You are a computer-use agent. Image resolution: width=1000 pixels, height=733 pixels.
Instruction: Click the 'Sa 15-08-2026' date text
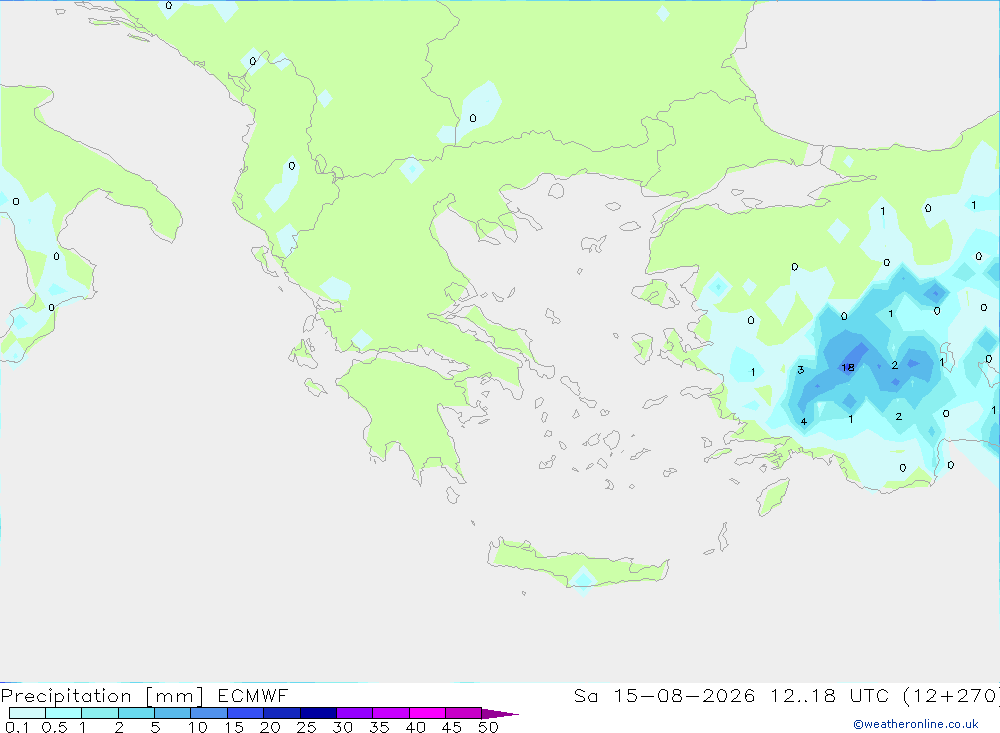(x=664, y=695)
